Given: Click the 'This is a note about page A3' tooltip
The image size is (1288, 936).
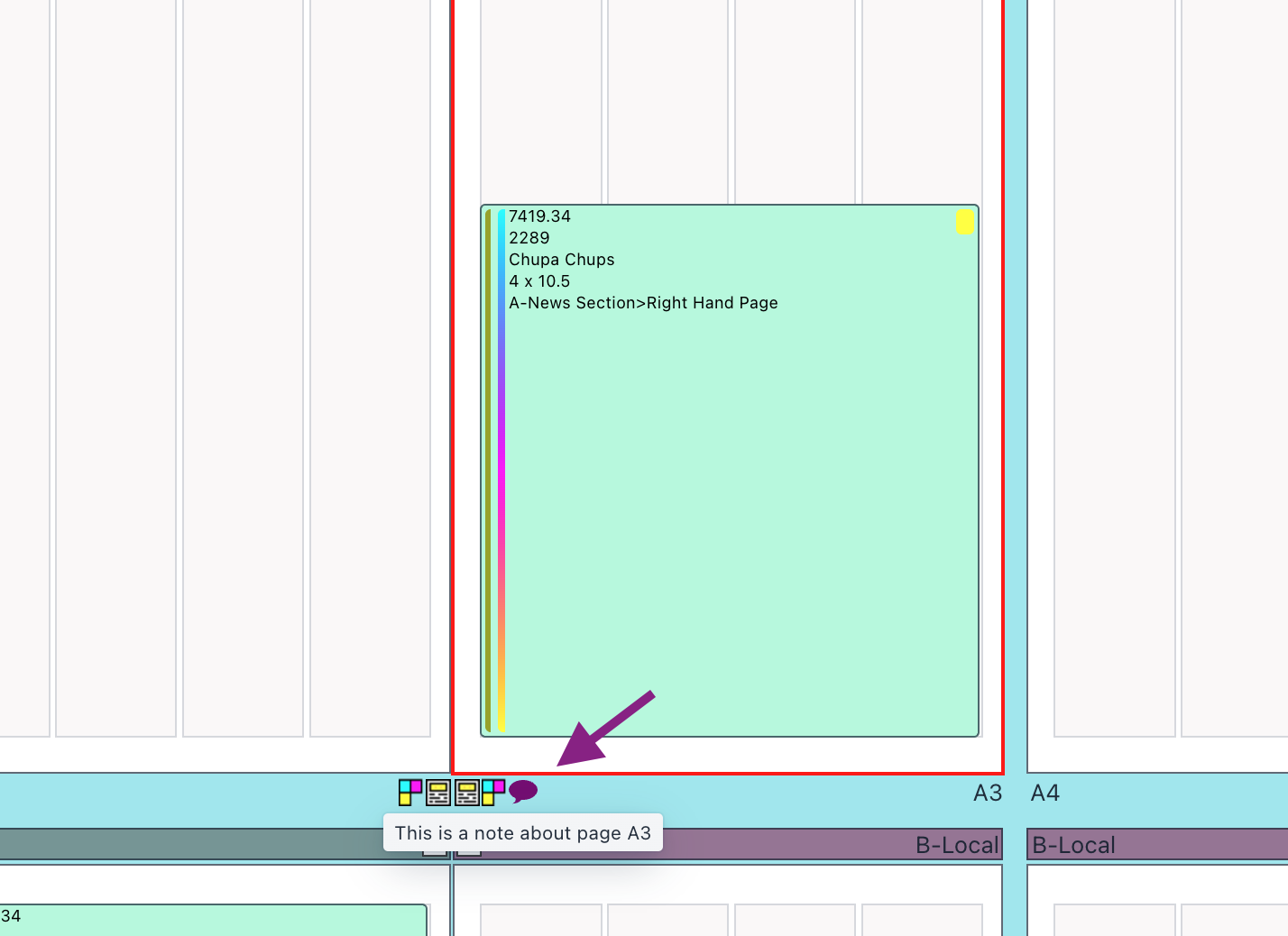Looking at the screenshot, I should tap(522, 833).
